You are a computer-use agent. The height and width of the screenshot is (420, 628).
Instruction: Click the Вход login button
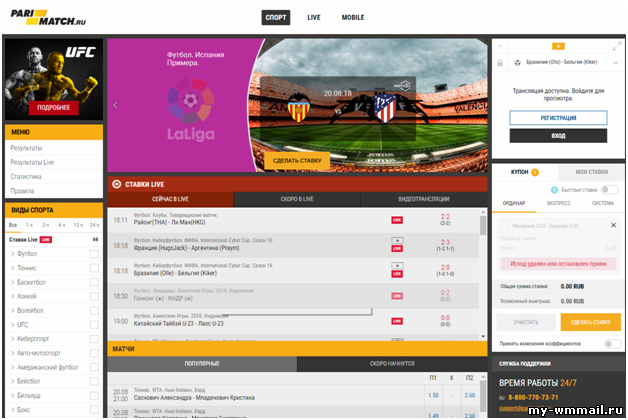(558, 136)
